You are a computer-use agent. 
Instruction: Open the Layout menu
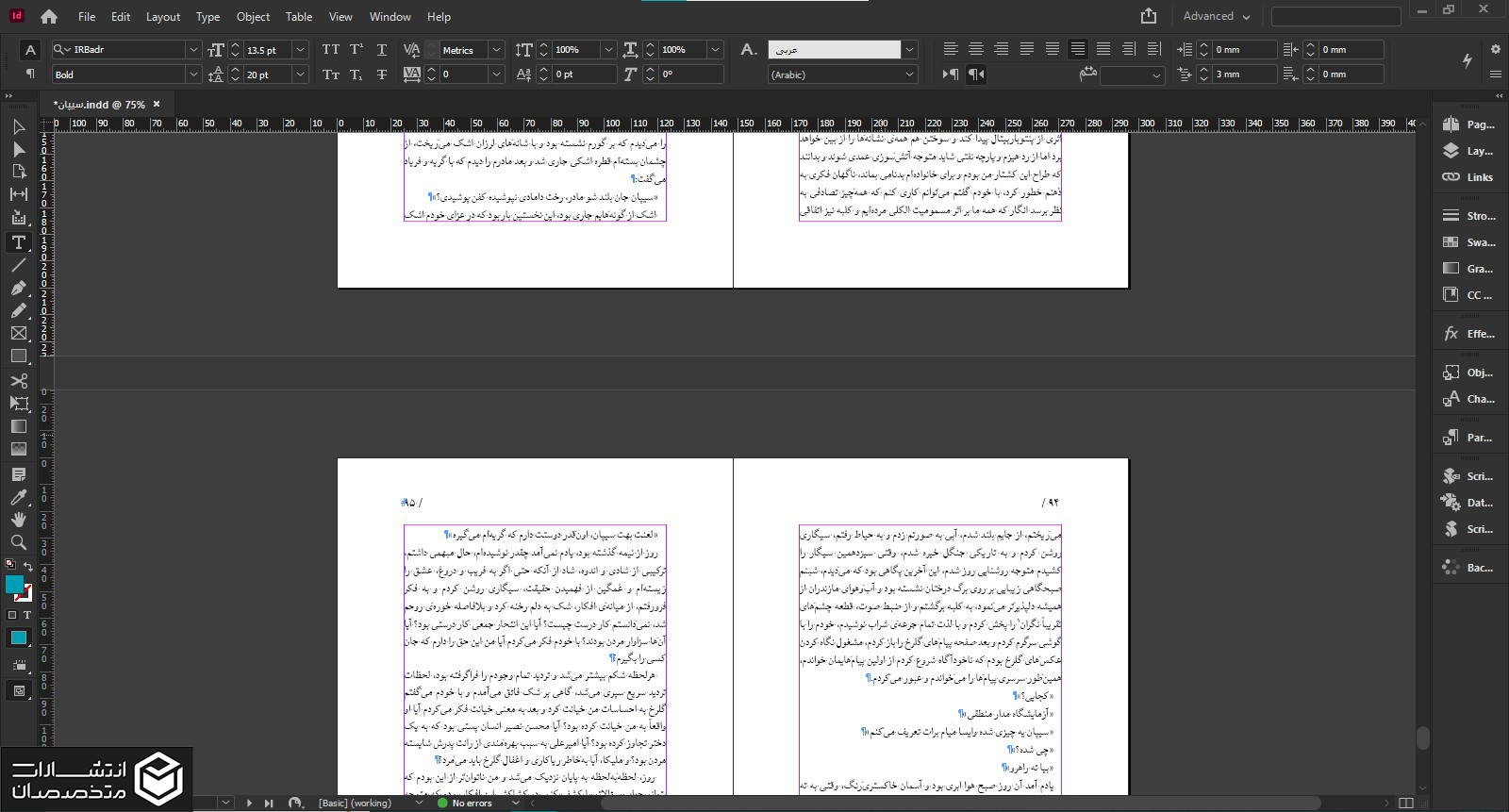(x=162, y=17)
